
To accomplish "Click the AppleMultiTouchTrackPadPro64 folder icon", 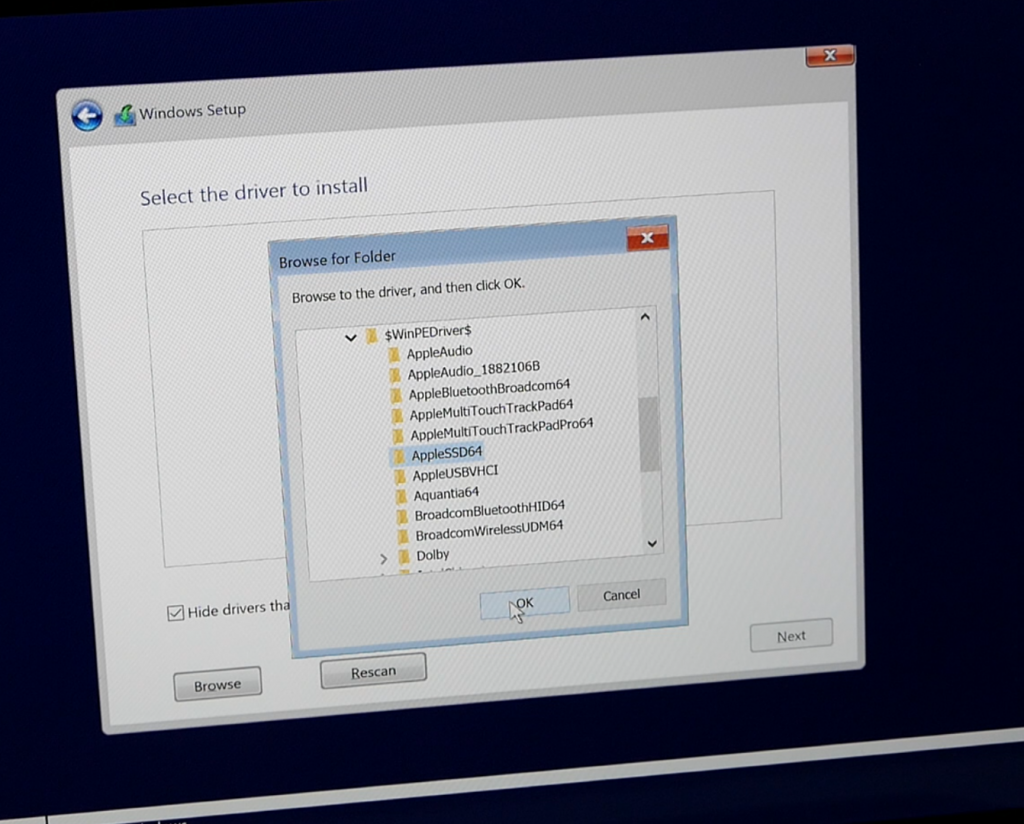I will (398, 435).
